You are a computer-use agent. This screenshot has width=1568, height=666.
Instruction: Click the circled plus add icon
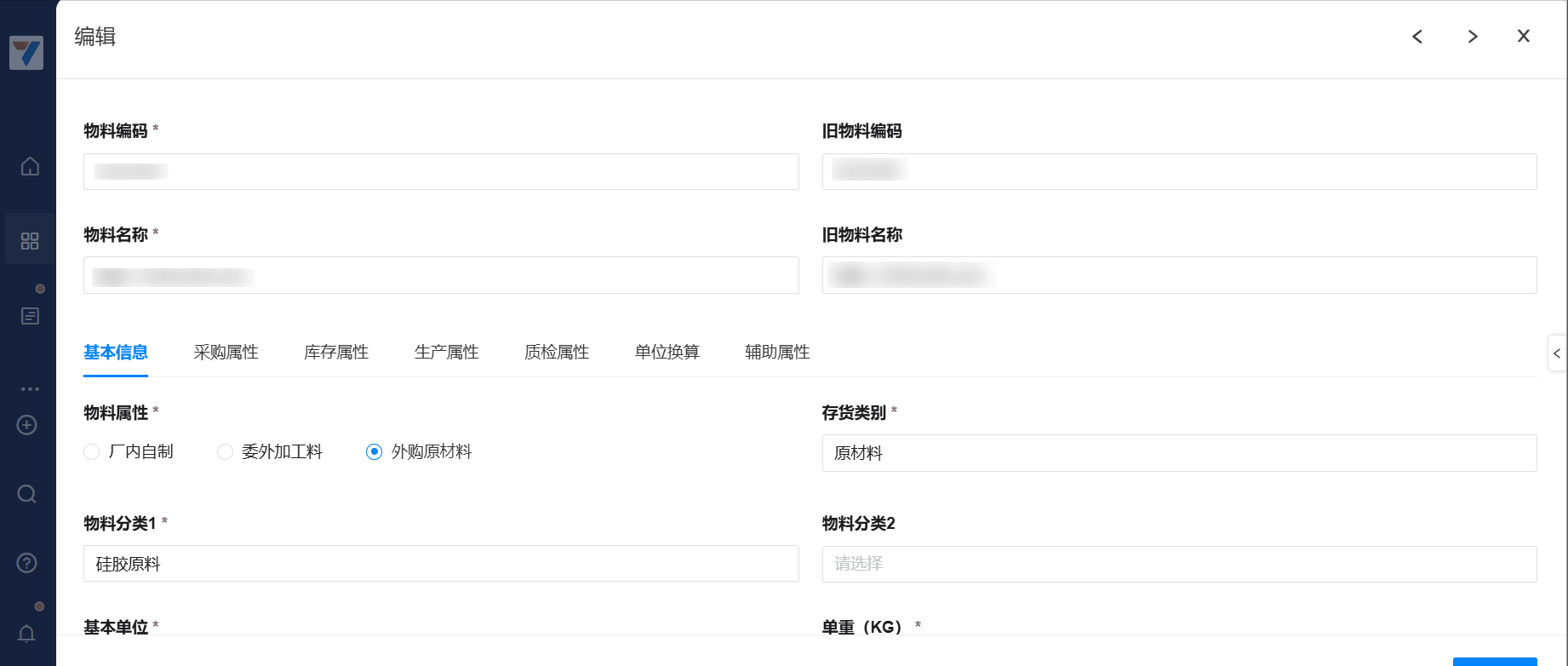pos(27,425)
